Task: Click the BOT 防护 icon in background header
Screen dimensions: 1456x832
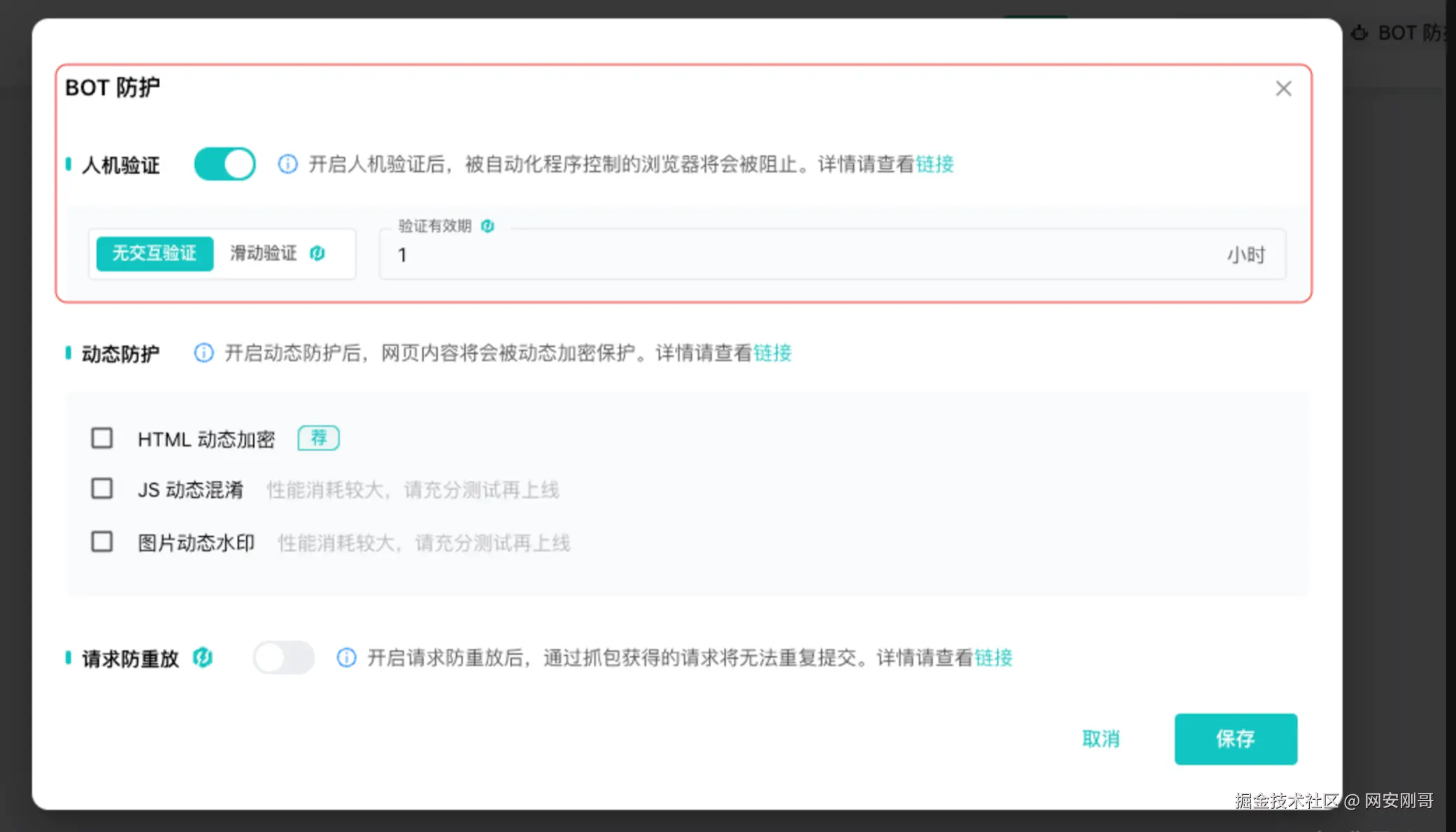Action: coord(1359,33)
